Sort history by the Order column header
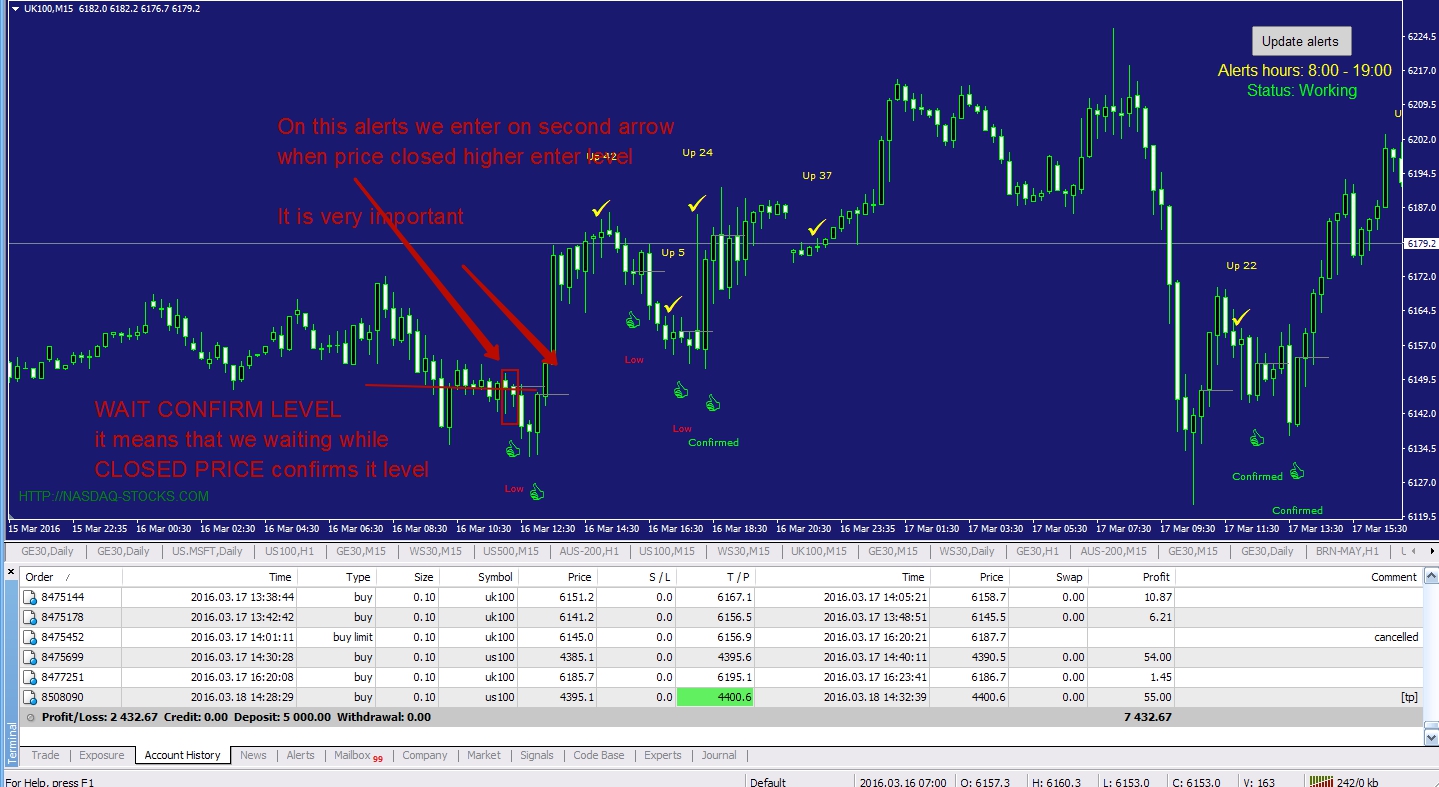This screenshot has height=787, width=1439. coord(40,577)
